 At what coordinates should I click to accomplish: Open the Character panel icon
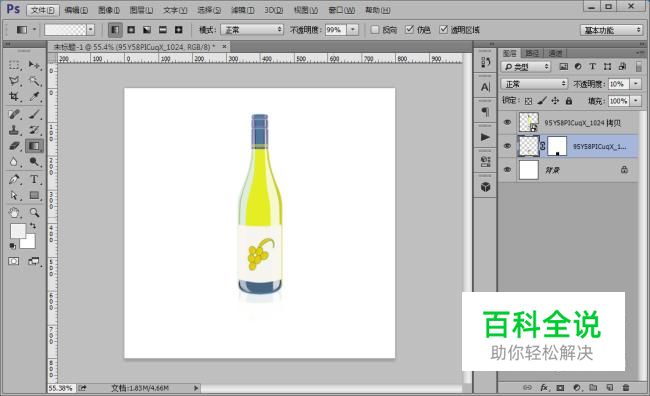(485, 87)
